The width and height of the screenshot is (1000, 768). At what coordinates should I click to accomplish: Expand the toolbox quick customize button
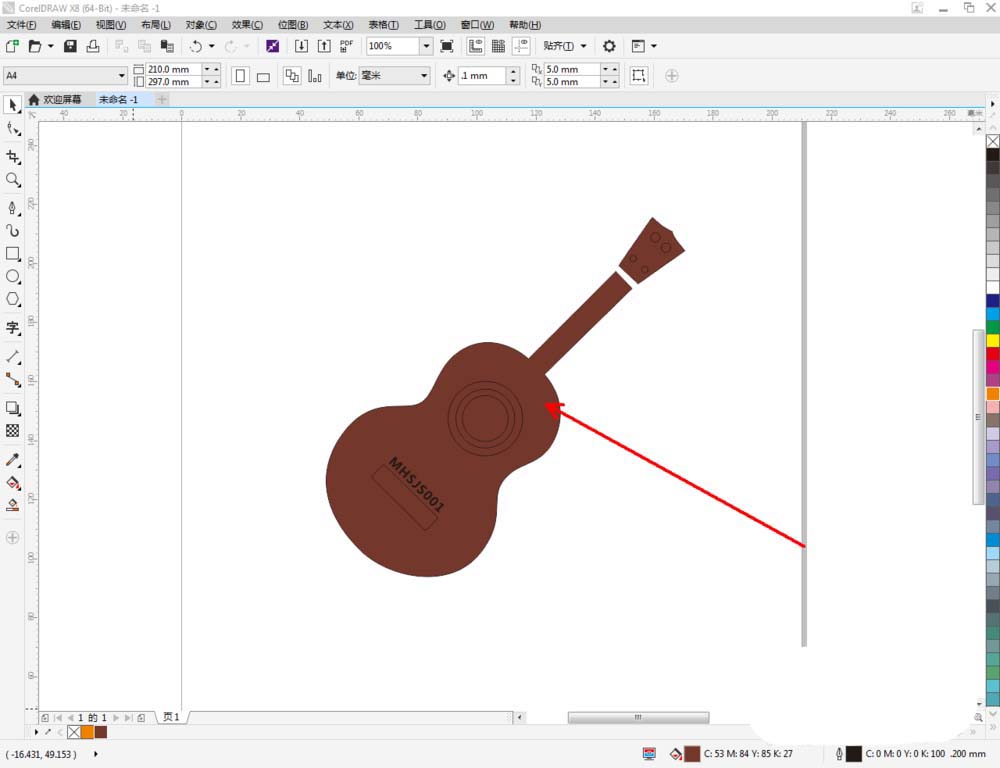(x=13, y=538)
